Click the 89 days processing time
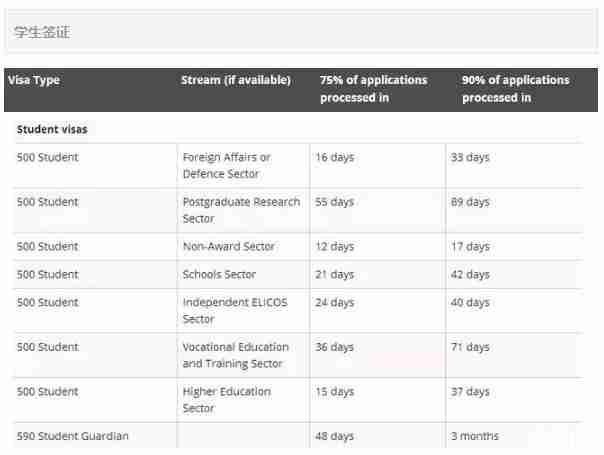Viewport: 604px width, 455px height. click(x=470, y=202)
